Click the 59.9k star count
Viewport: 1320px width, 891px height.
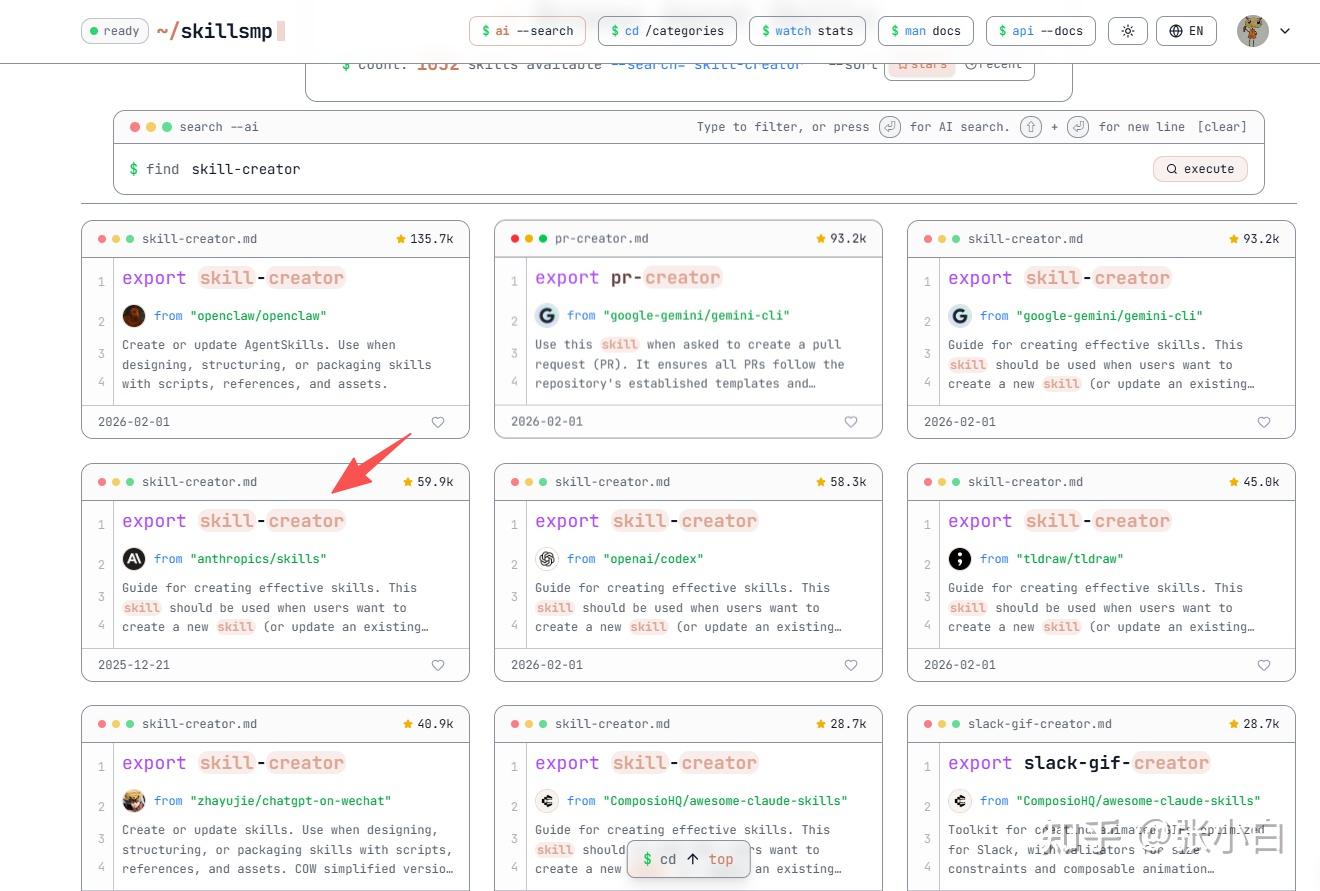(x=428, y=482)
